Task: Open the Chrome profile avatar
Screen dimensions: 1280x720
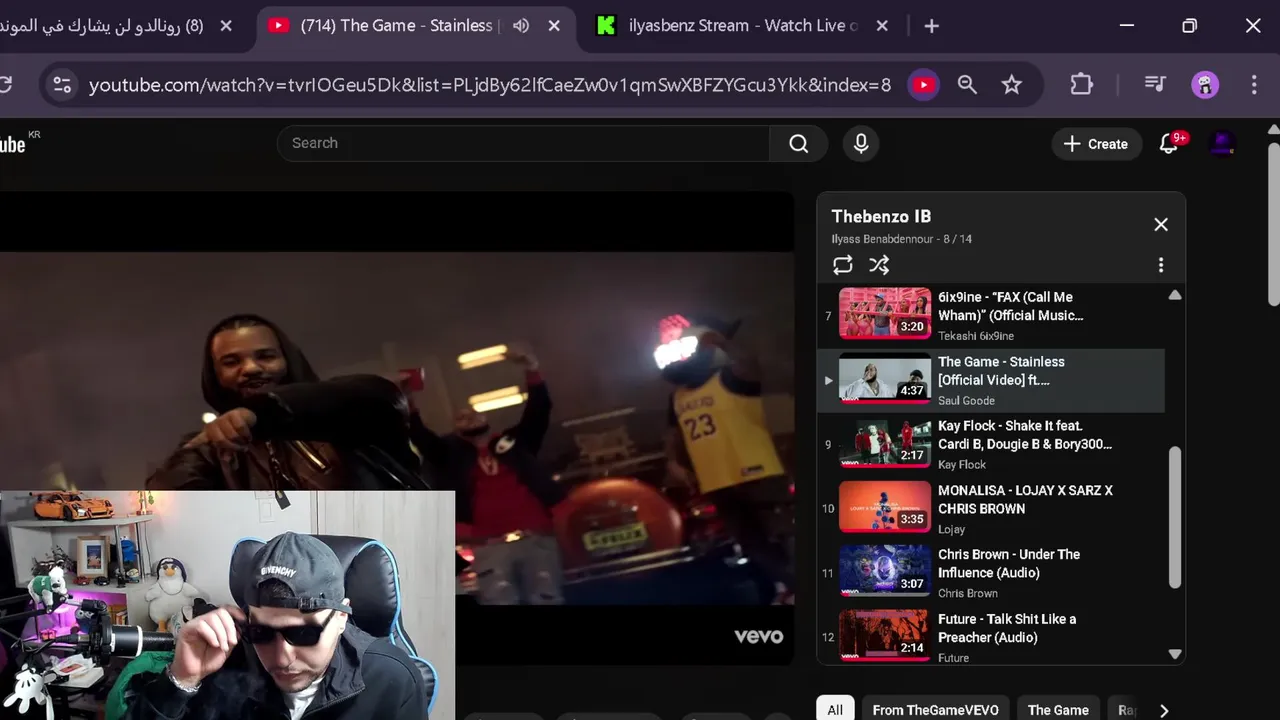Action: [x=1205, y=85]
